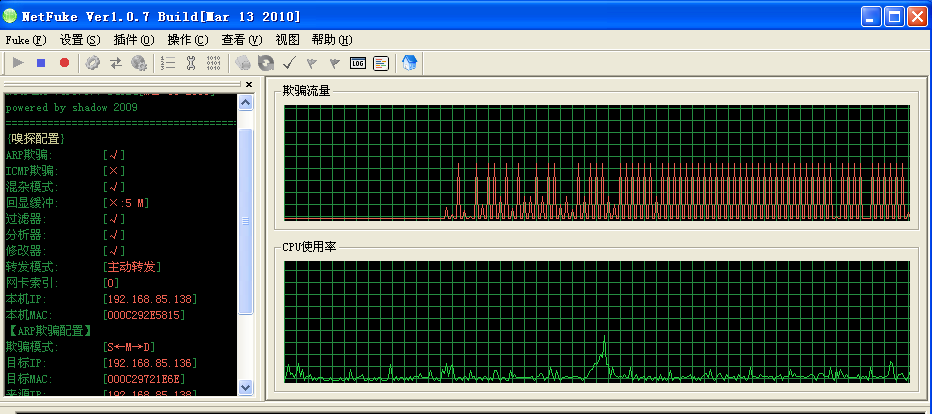
Task: Click the NetFuke green title bar icon
Action: 10,16
